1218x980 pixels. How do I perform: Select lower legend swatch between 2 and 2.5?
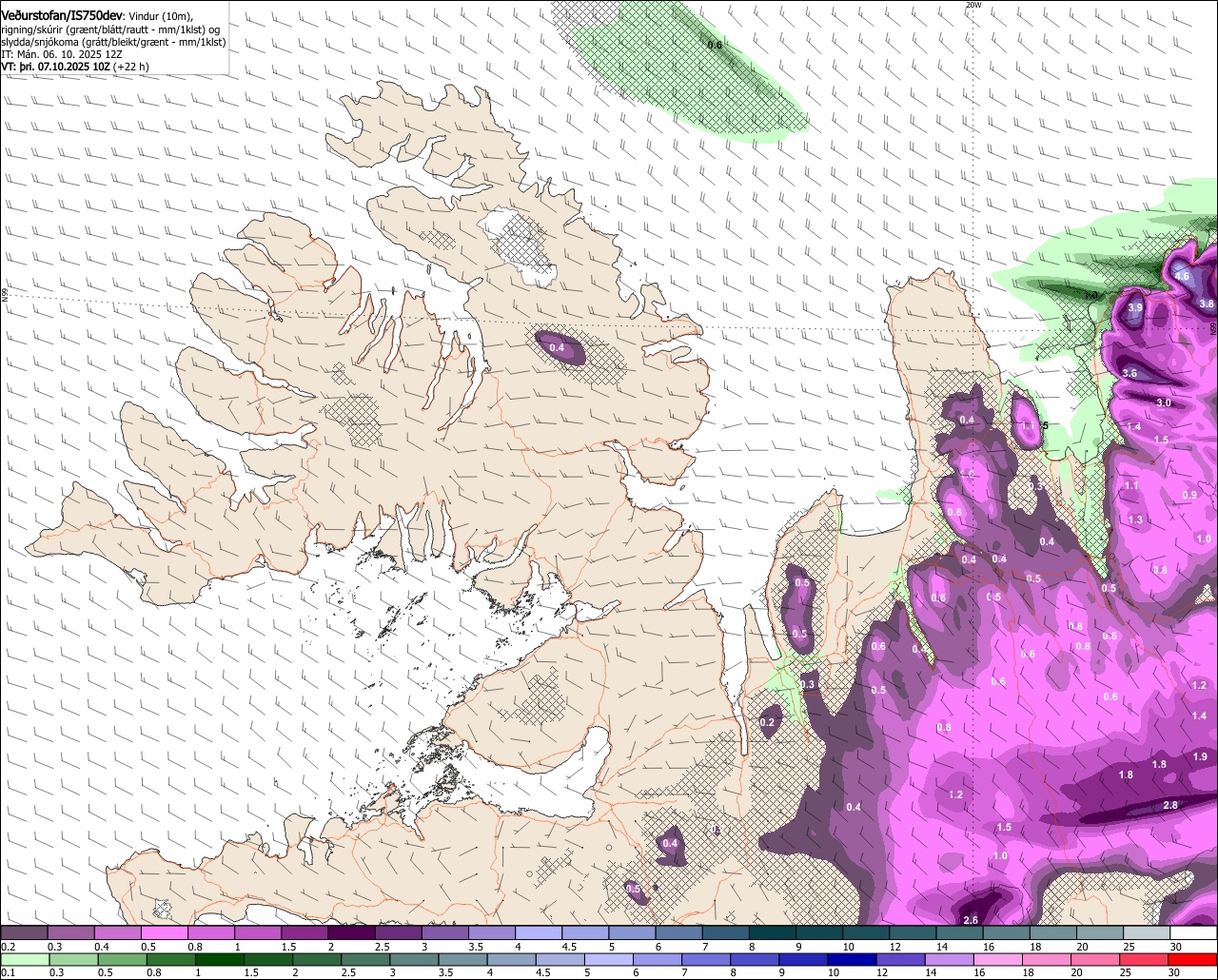[317, 959]
